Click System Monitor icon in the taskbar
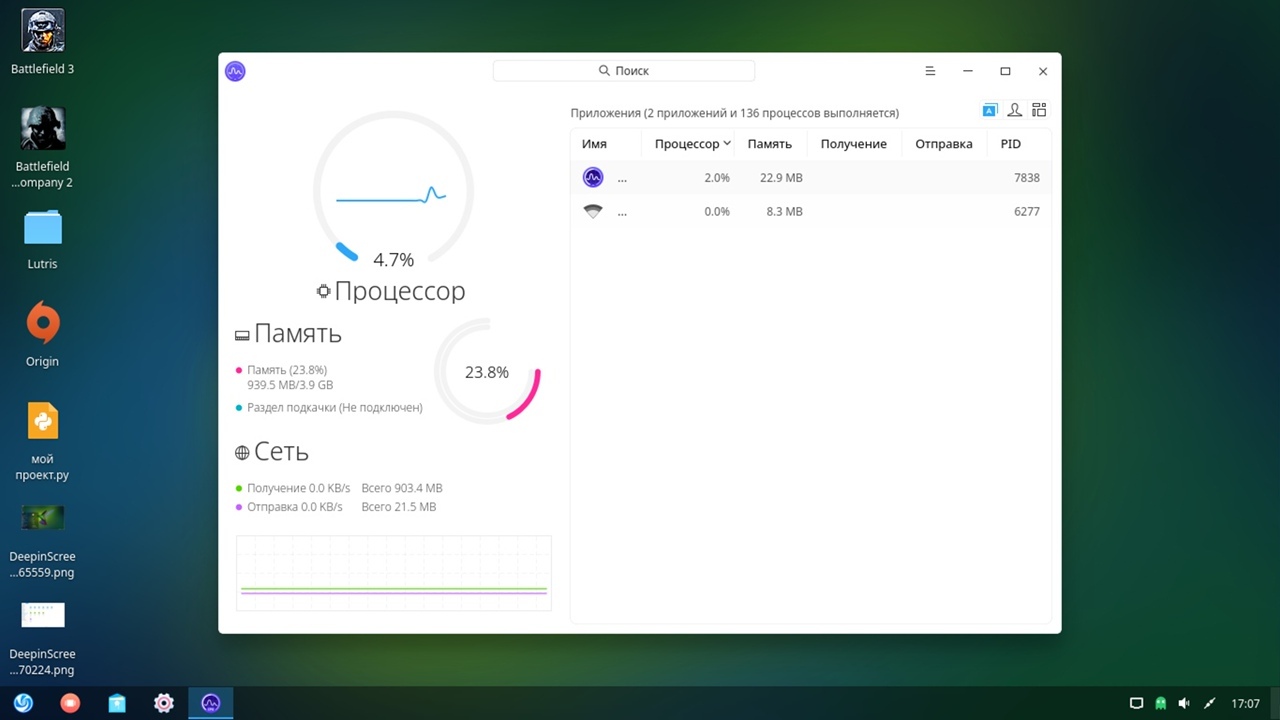 210,703
